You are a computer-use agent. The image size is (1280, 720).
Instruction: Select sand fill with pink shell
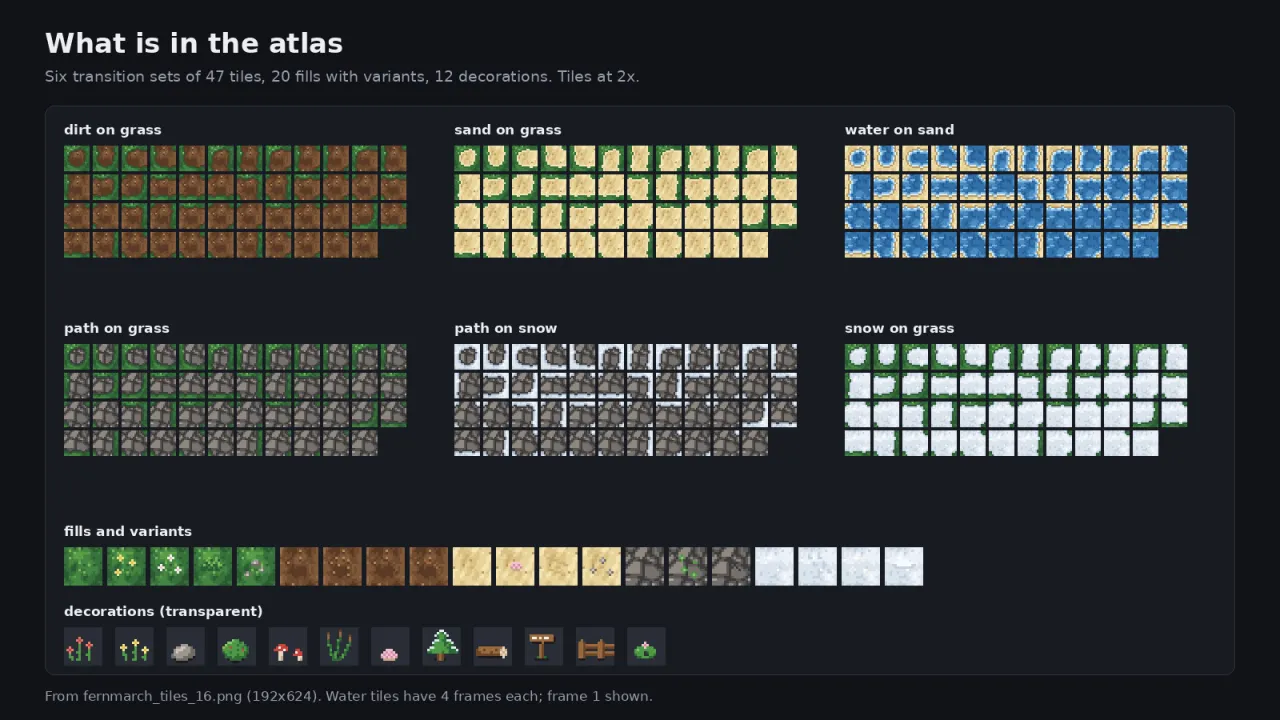515,566
